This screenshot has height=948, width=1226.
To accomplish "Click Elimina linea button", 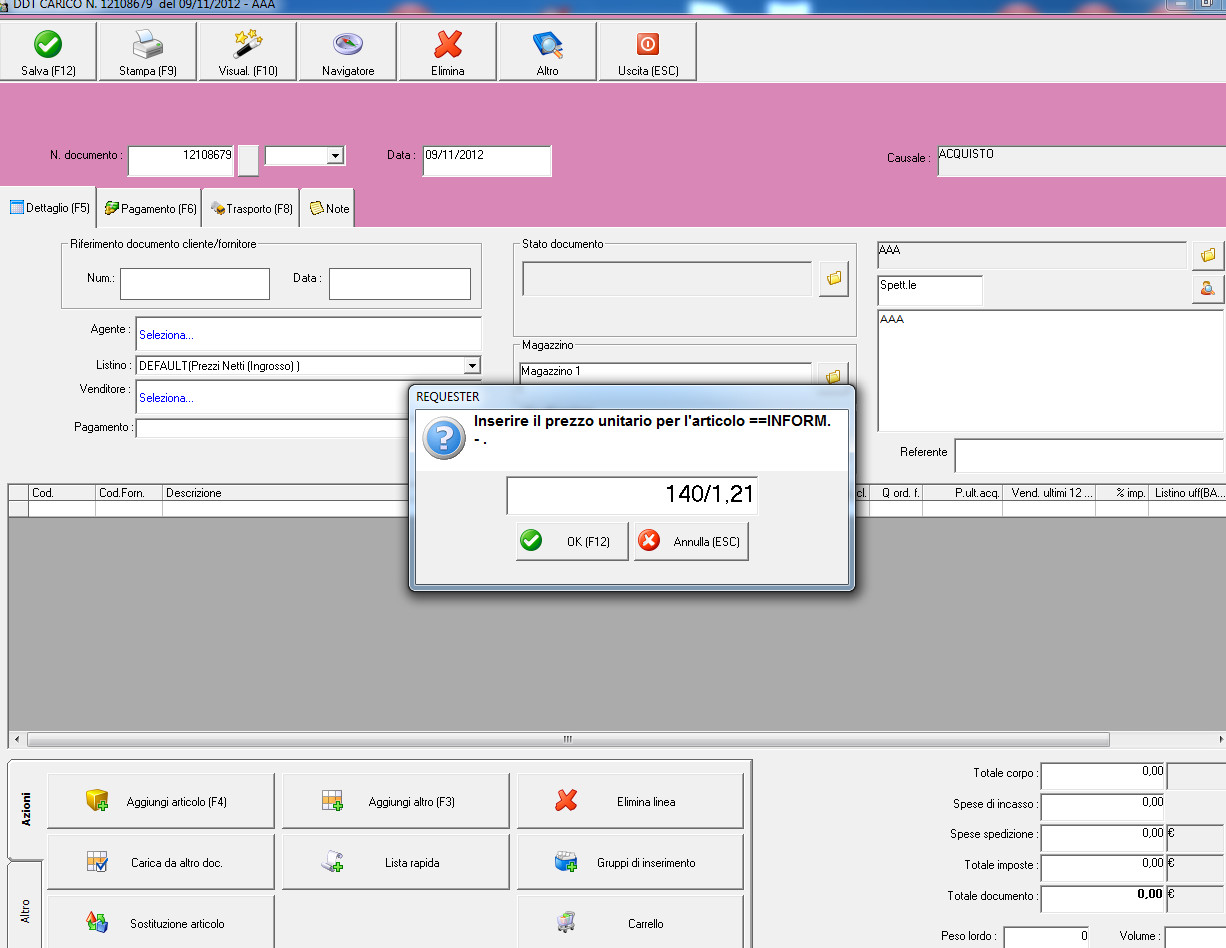I will (630, 801).
